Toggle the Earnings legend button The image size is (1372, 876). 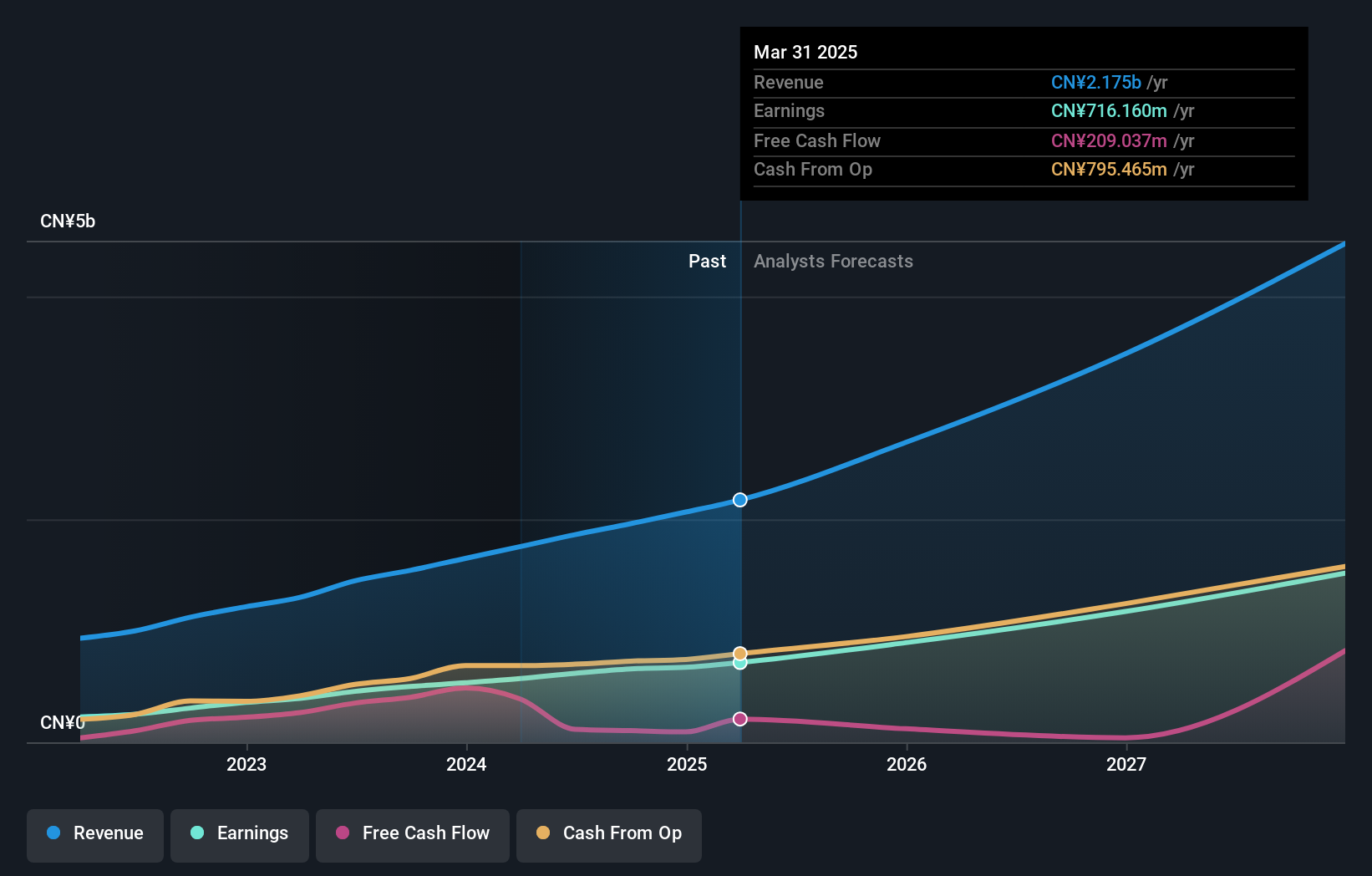click(240, 835)
